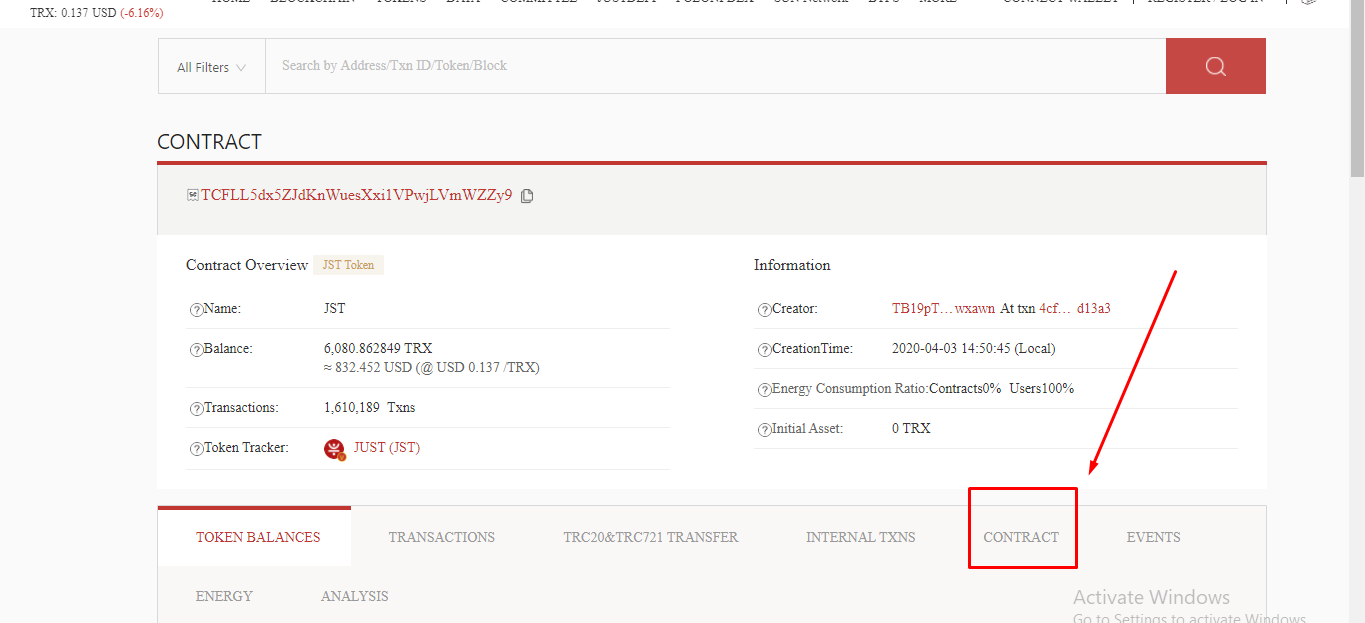Open the TRC20&TRC721 TRANSFER tab
This screenshot has width=1365, height=623.
651,537
